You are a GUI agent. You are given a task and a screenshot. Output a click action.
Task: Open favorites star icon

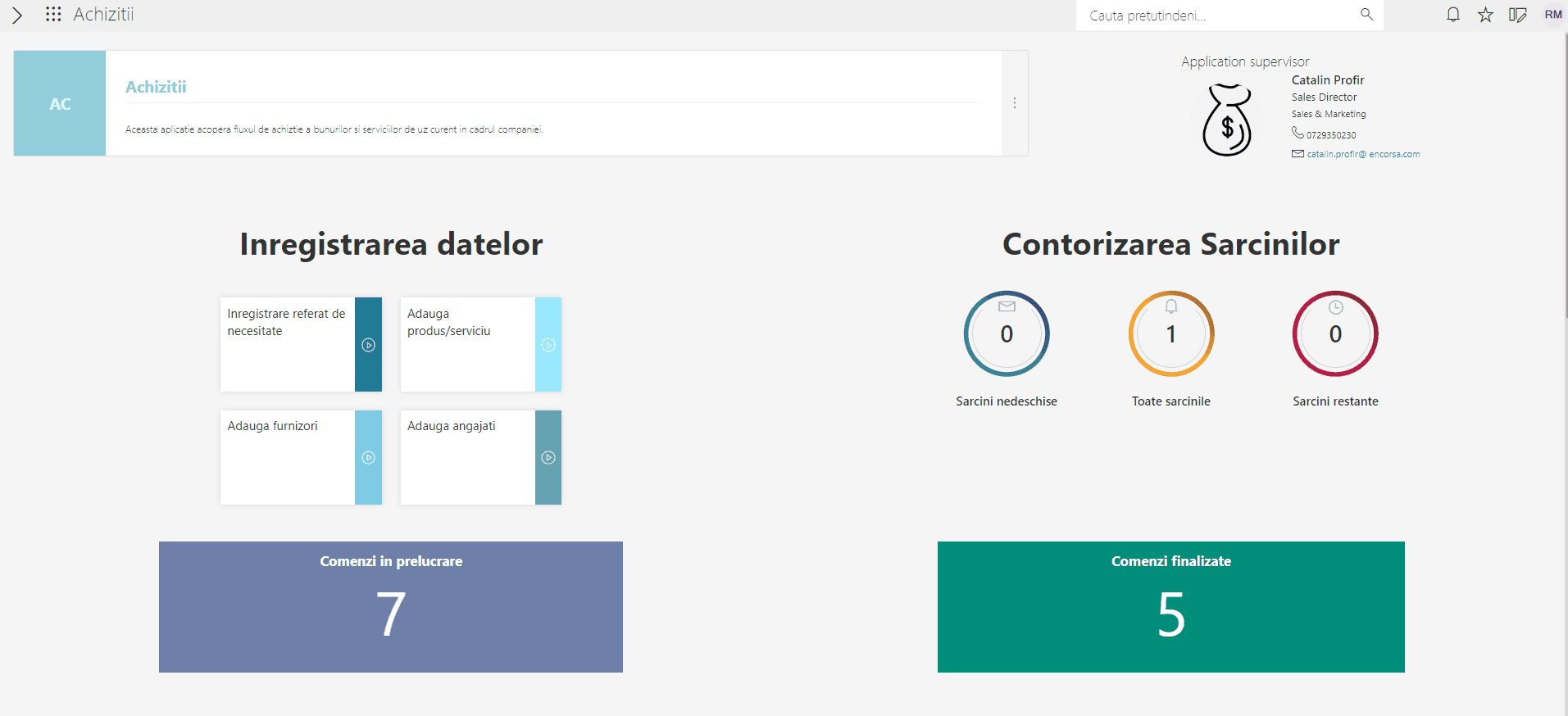(1485, 15)
